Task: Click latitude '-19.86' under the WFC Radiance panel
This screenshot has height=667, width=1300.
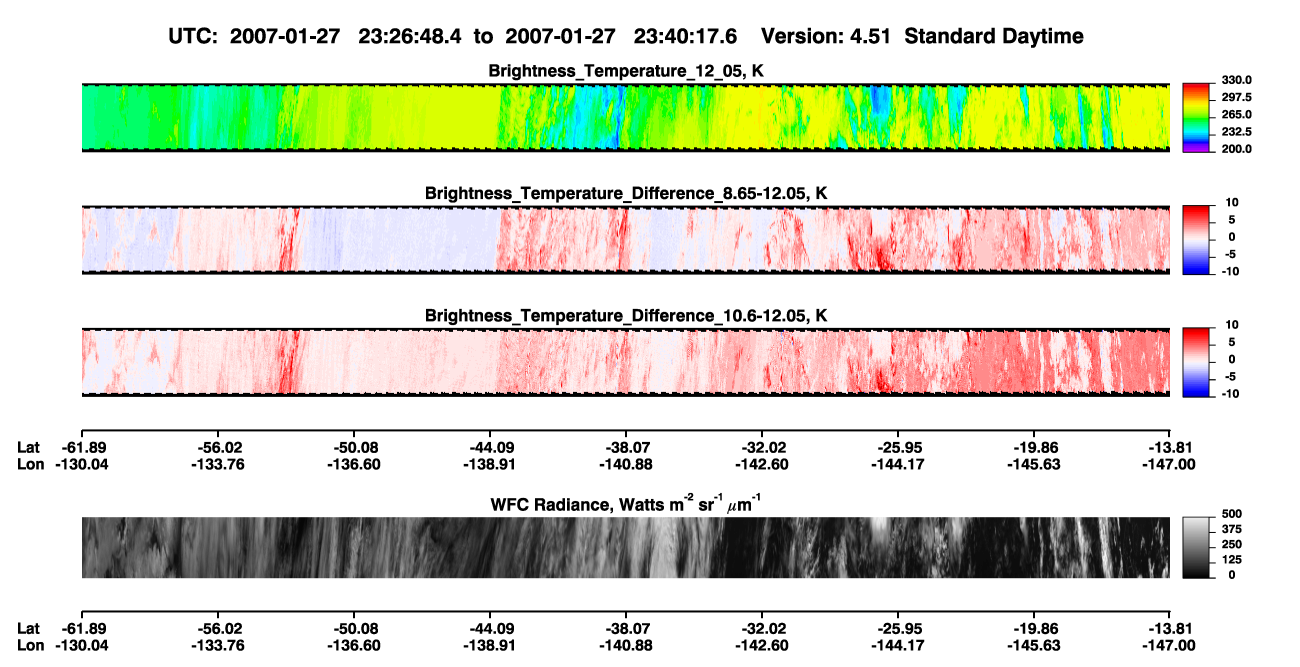Action: pos(1033,629)
